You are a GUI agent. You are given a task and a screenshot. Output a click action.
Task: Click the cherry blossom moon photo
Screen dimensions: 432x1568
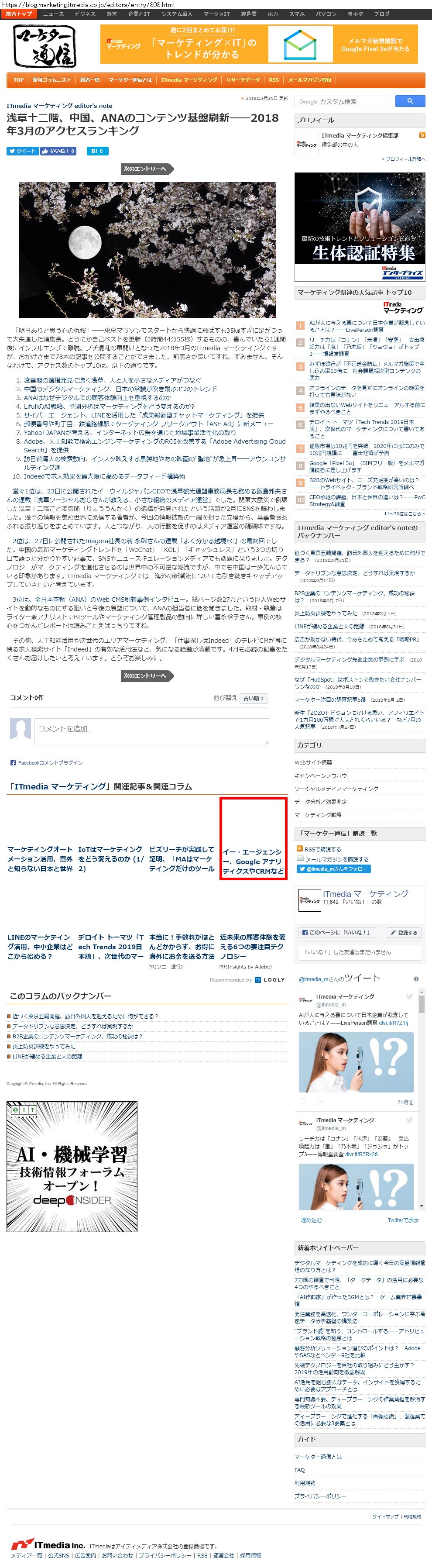(x=147, y=250)
